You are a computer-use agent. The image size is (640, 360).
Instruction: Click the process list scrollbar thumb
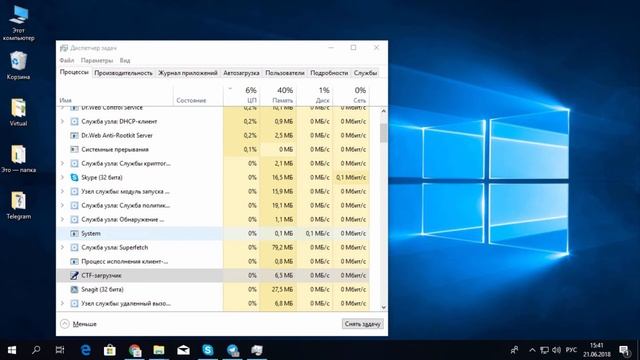point(383,132)
